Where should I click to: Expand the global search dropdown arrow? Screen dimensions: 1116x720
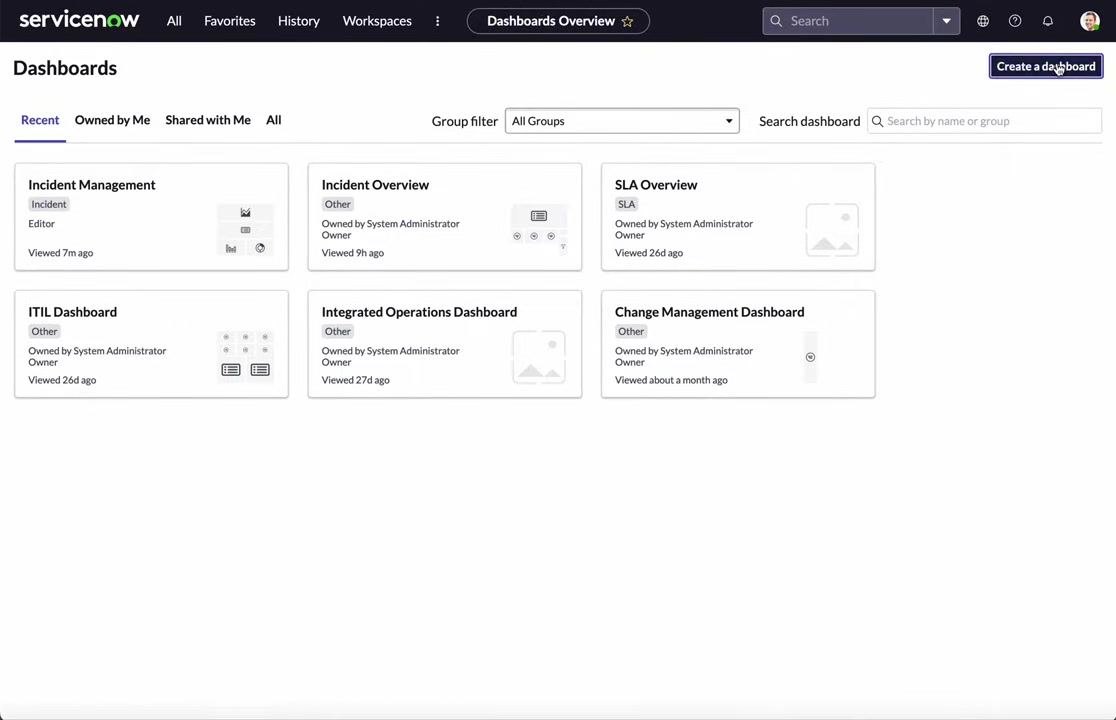click(947, 21)
